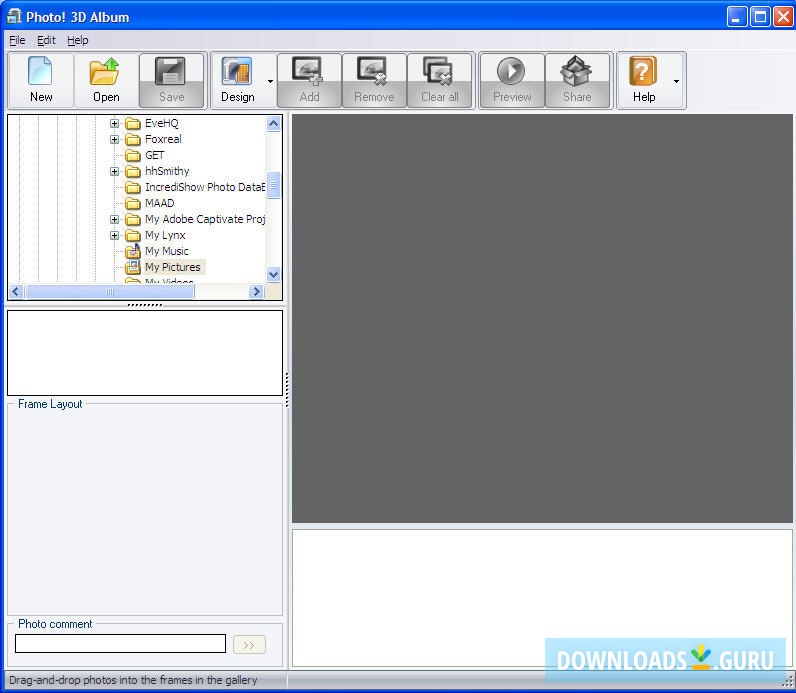Click the gray 3D gallery view area
This screenshot has height=693, width=796.
coord(542,318)
